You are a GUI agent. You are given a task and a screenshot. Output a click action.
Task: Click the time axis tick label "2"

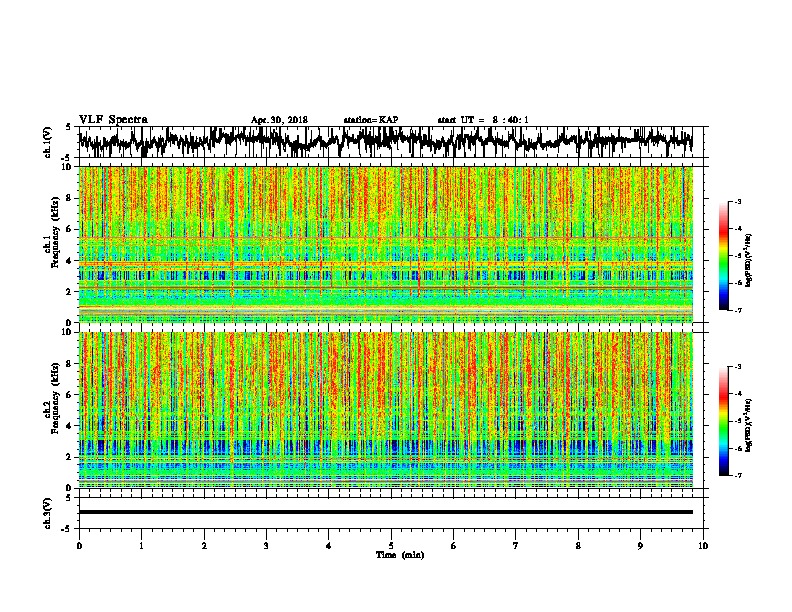pyautogui.click(x=204, y=546)
